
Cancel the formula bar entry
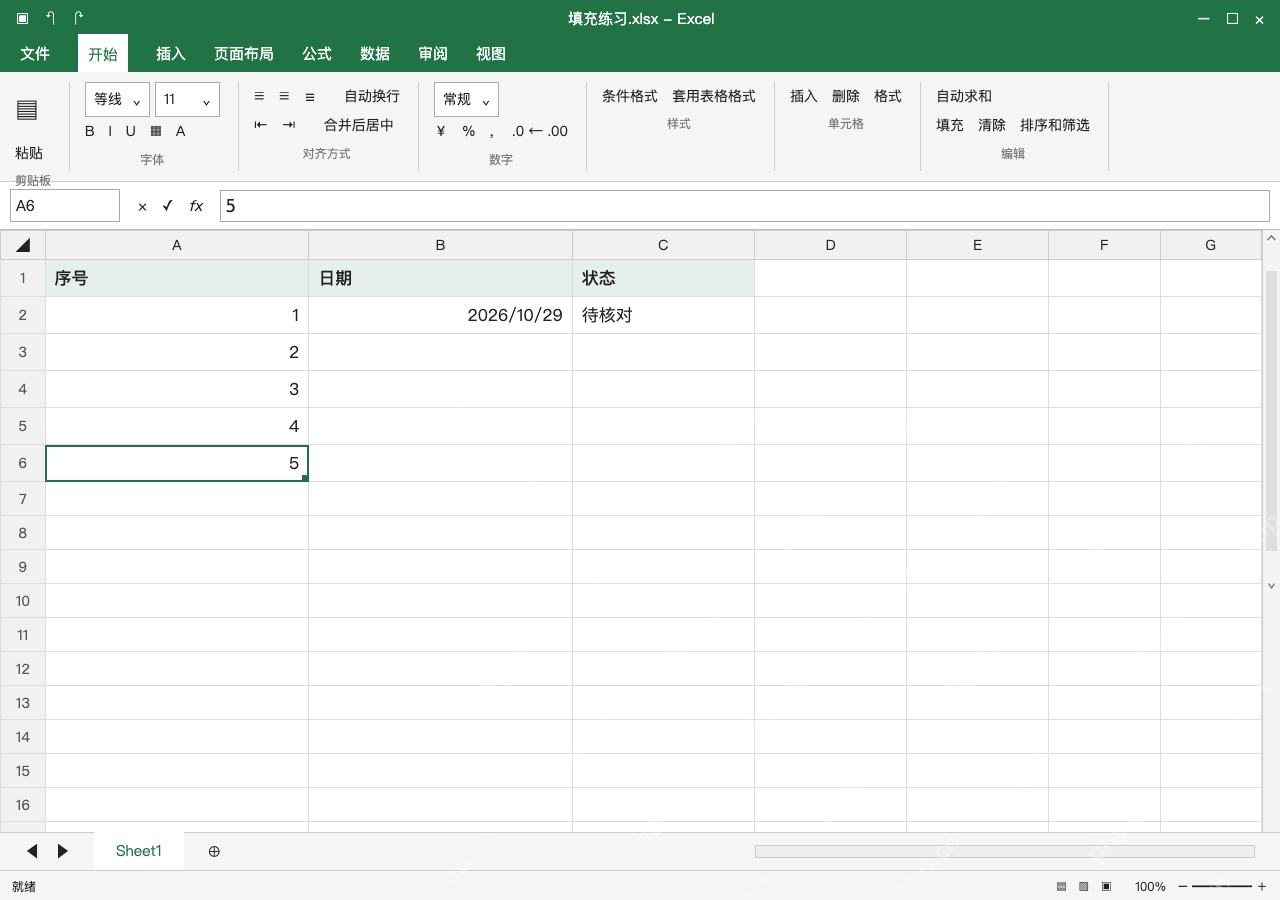pyautogui.click(x=142, y=206)
